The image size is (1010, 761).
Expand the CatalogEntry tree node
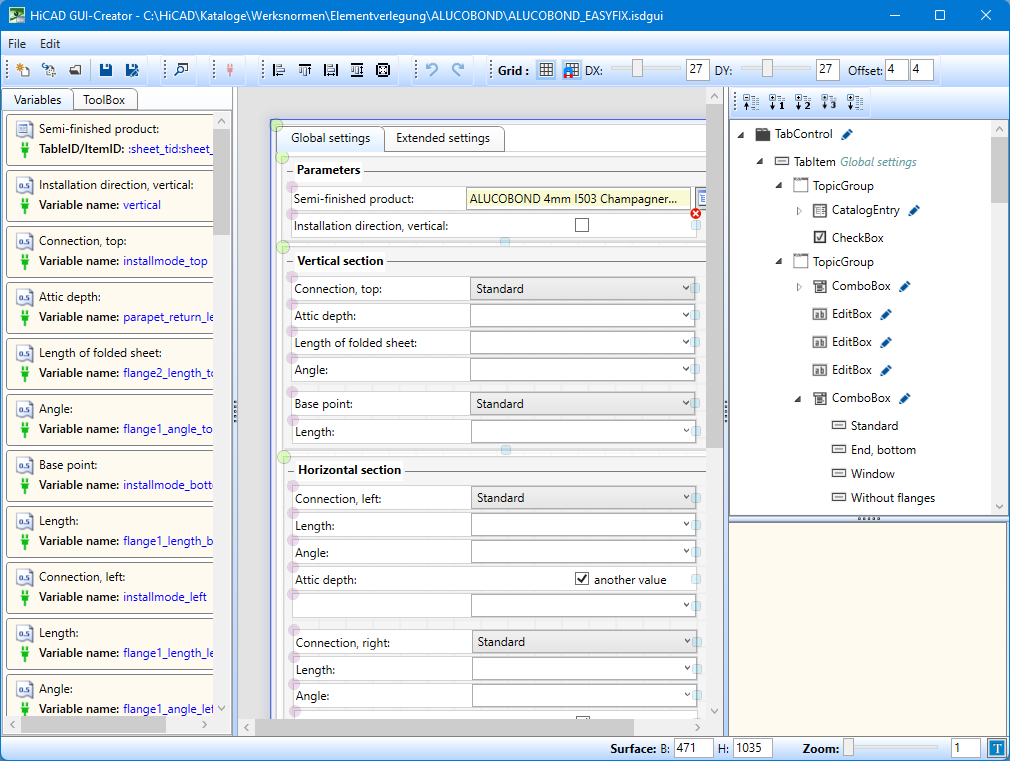click(799, 211)
